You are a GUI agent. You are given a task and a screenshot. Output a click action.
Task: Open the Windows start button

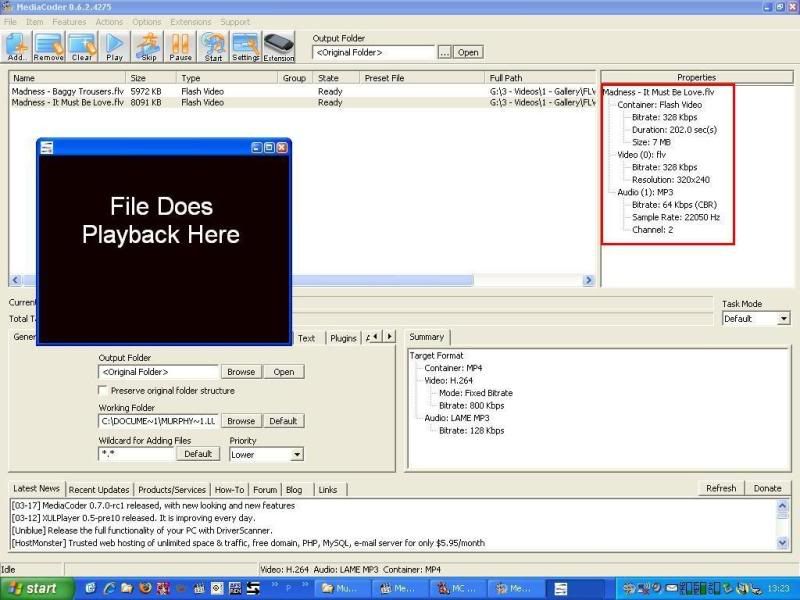[36, 588]
